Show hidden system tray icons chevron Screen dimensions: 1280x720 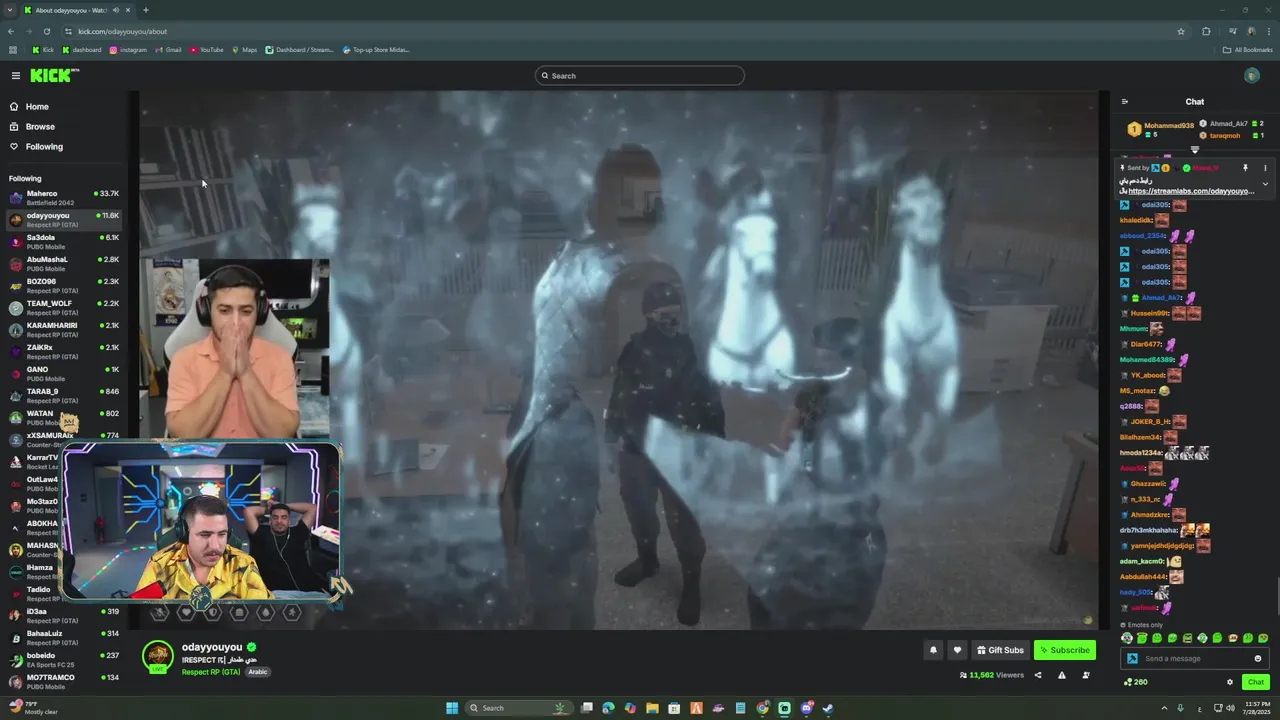[x=1163, y=708]
